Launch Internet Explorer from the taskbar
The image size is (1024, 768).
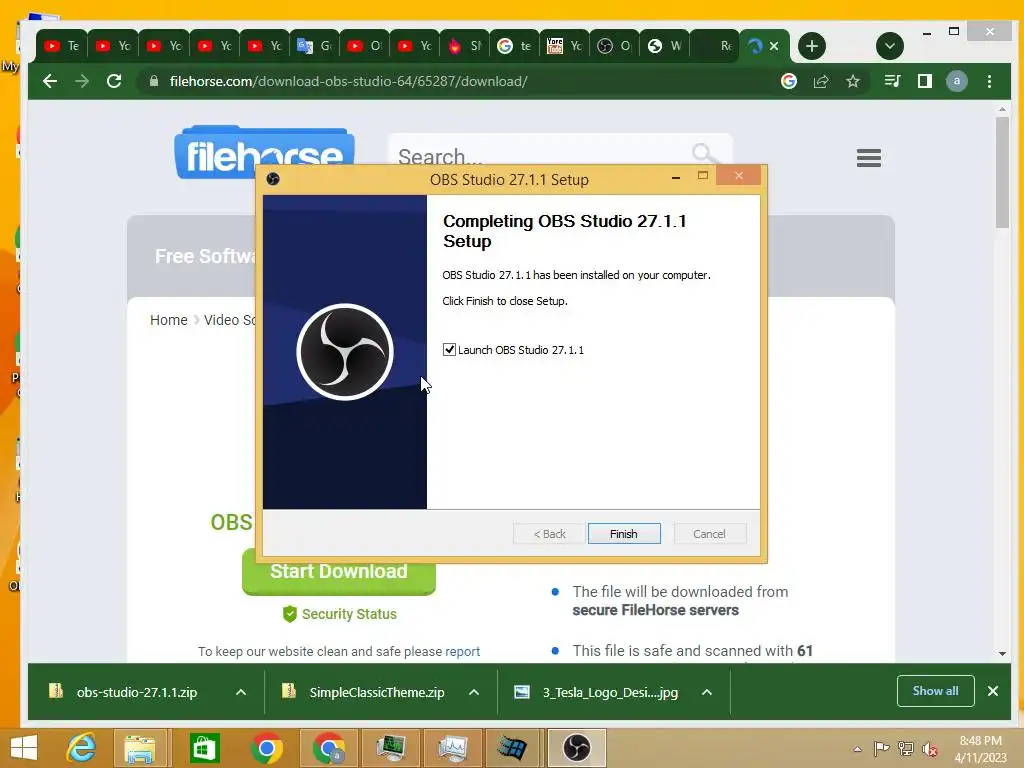[x=81, y=748]
